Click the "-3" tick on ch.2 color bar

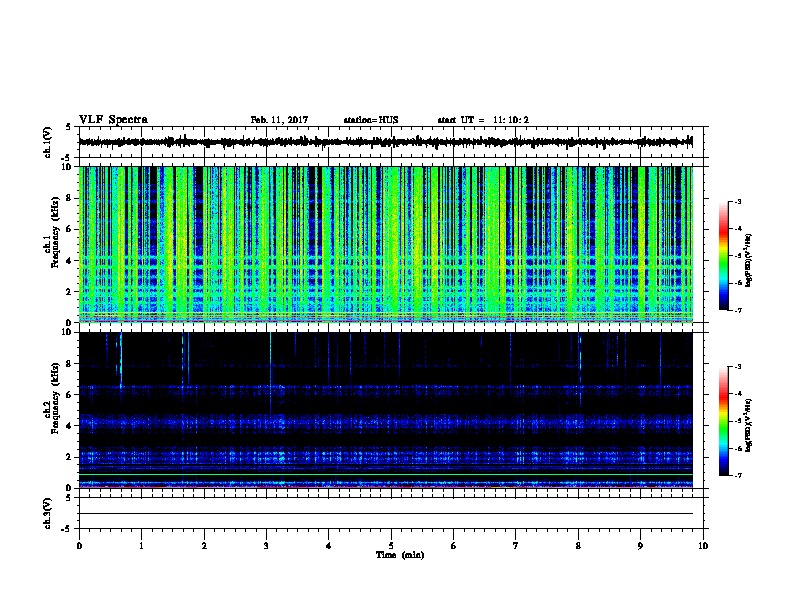738,367
